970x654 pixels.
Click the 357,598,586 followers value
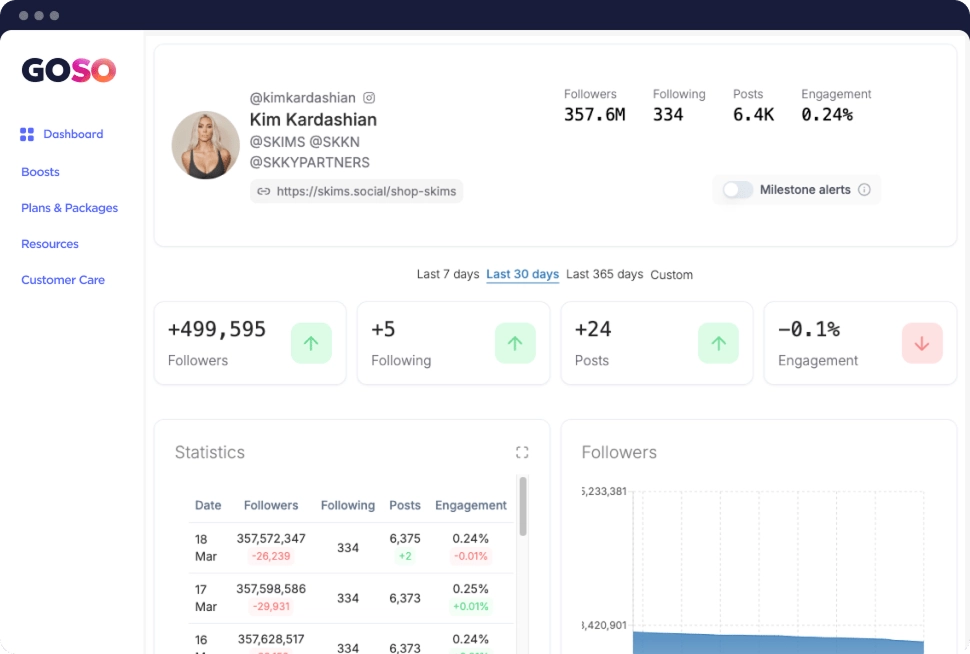(271, 589)
